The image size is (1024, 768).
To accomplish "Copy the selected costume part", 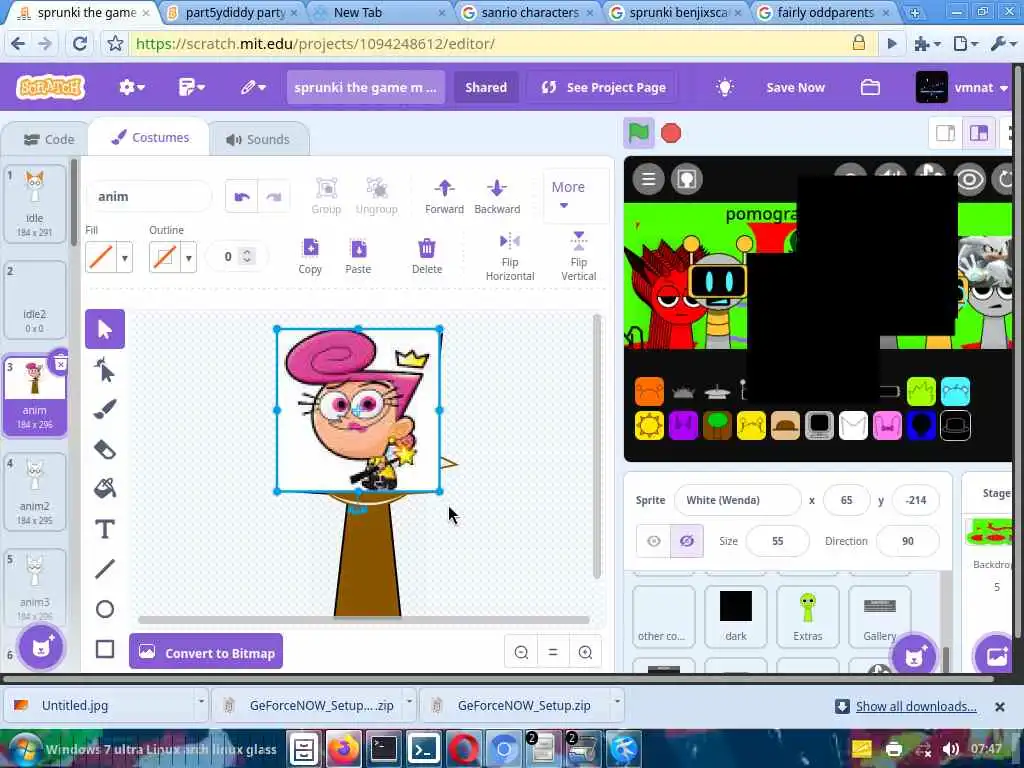I will point(310,256).
